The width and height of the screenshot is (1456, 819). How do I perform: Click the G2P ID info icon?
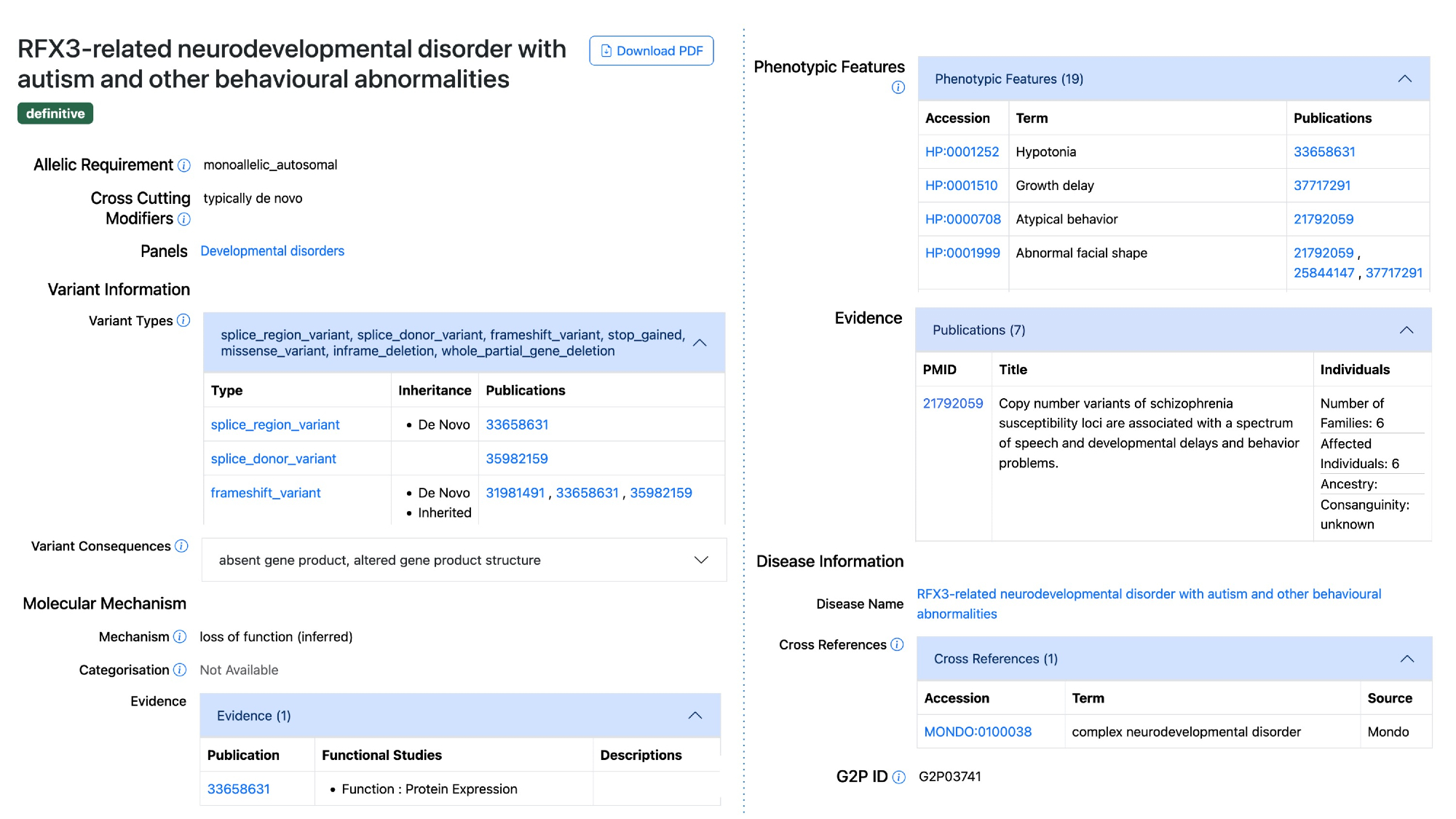point(899,777)
